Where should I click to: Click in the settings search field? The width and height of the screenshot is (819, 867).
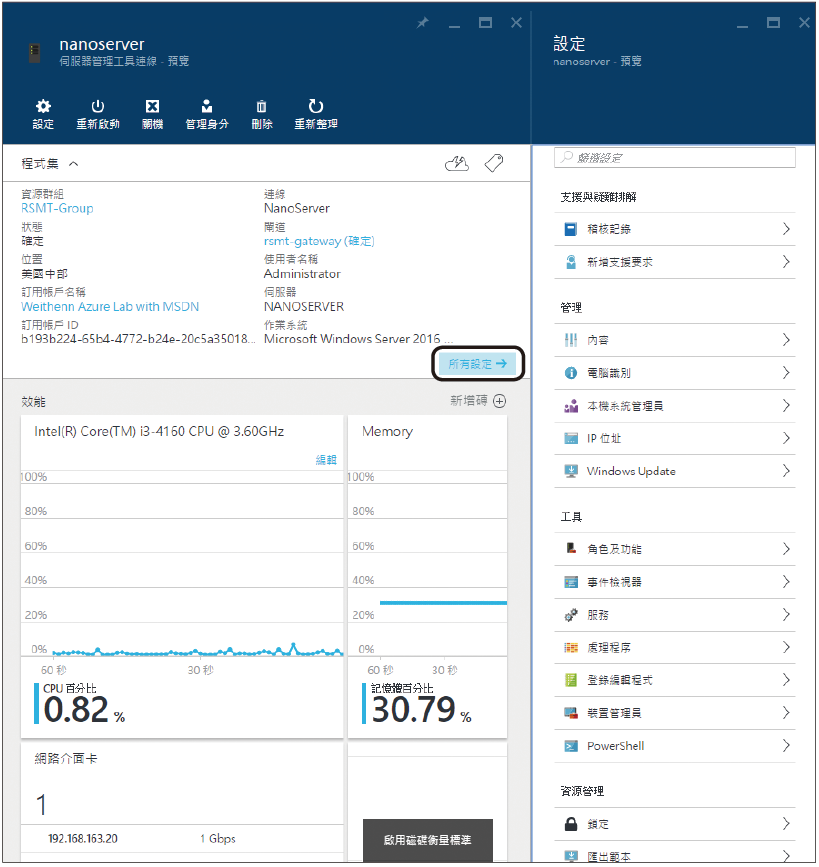pos(675,158)
